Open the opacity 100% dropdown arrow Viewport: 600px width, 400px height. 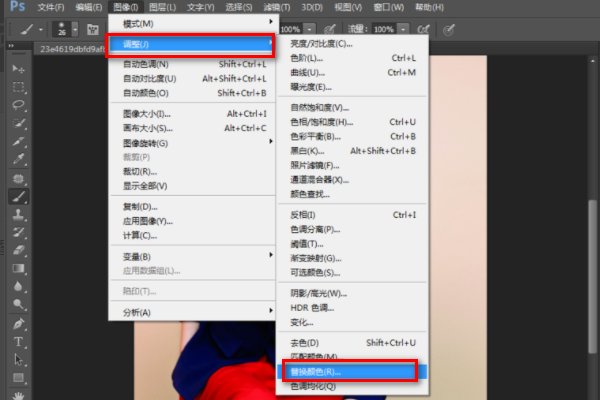tap(310, 29)
